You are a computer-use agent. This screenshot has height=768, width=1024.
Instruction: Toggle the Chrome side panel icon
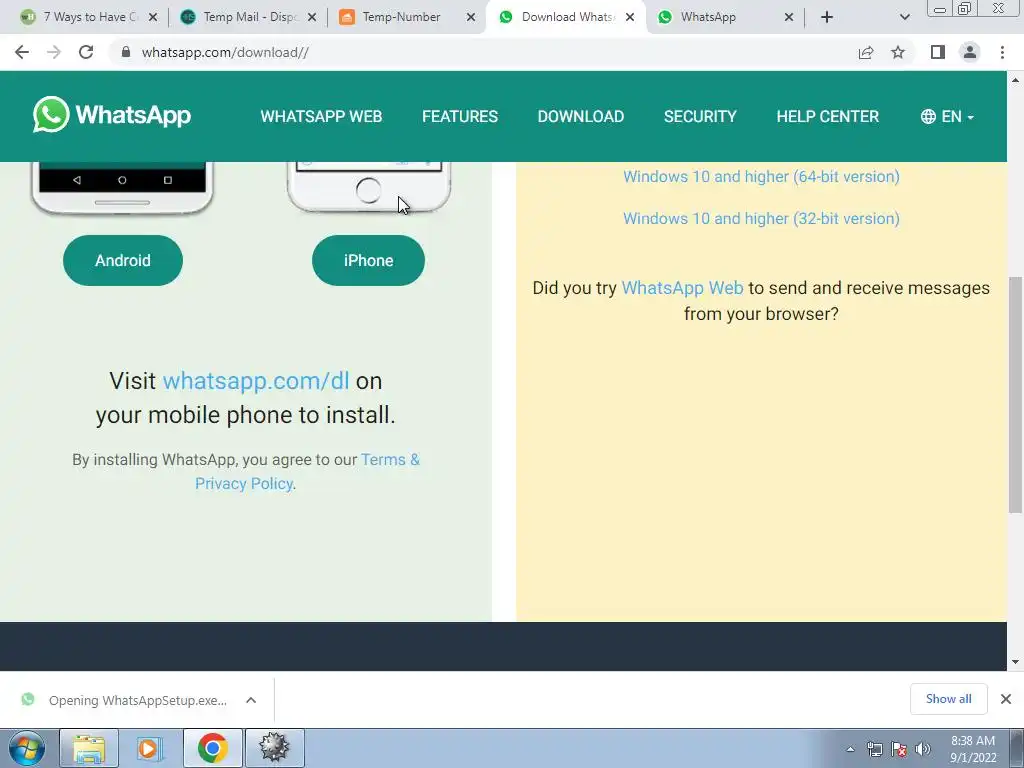click(938, 52)
